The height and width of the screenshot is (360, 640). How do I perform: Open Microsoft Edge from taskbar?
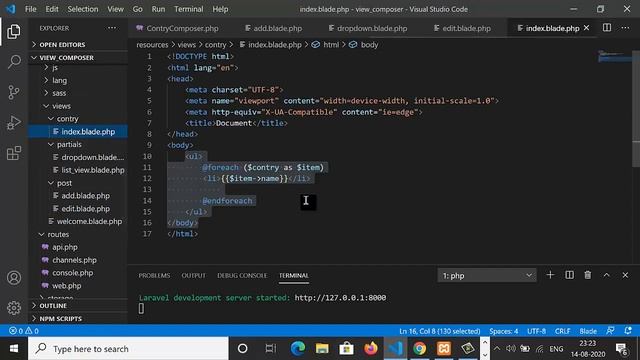[298, 349]
